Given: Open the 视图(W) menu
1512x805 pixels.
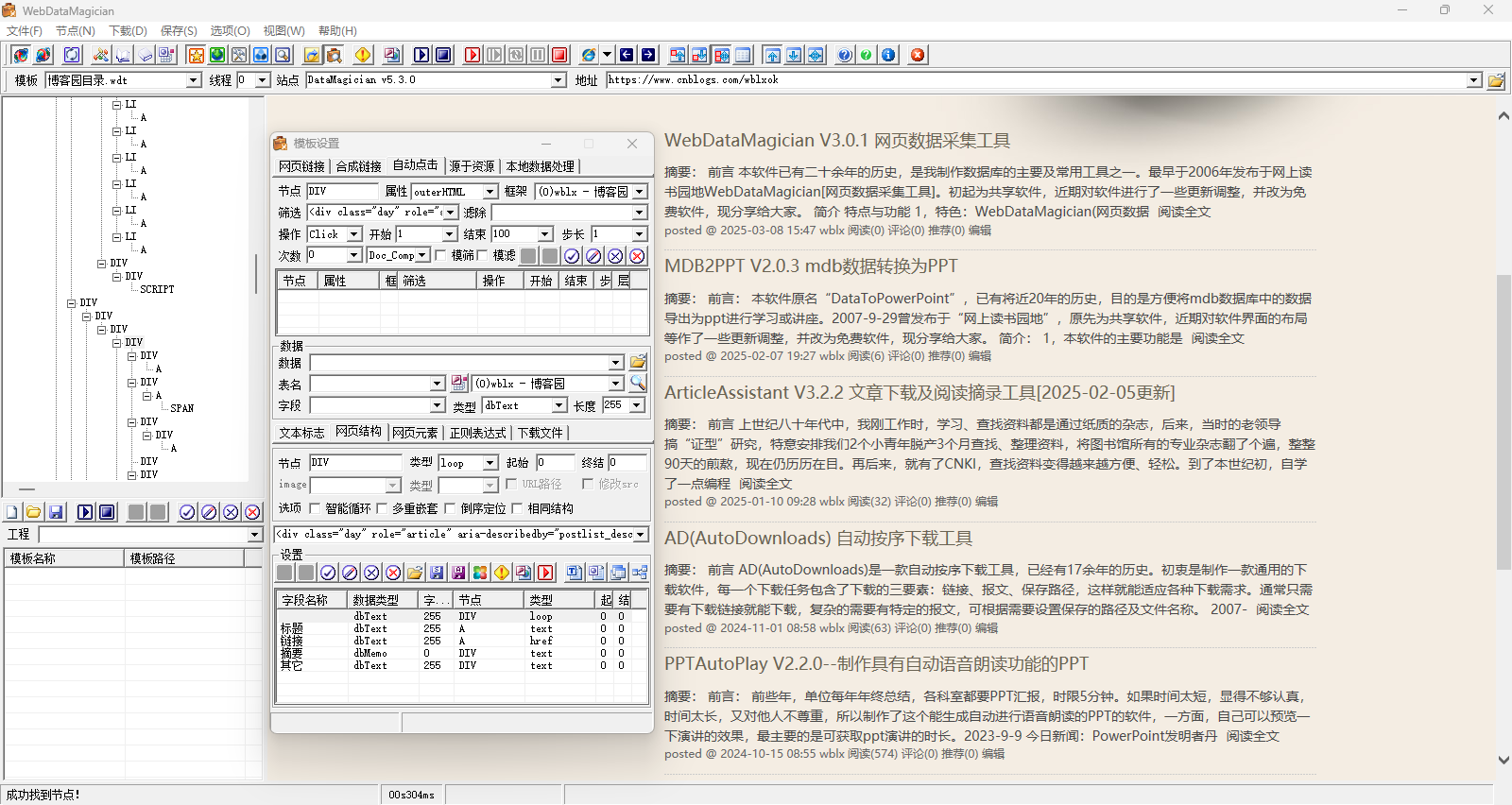Looking at the screenshot, I should [283, 31].
